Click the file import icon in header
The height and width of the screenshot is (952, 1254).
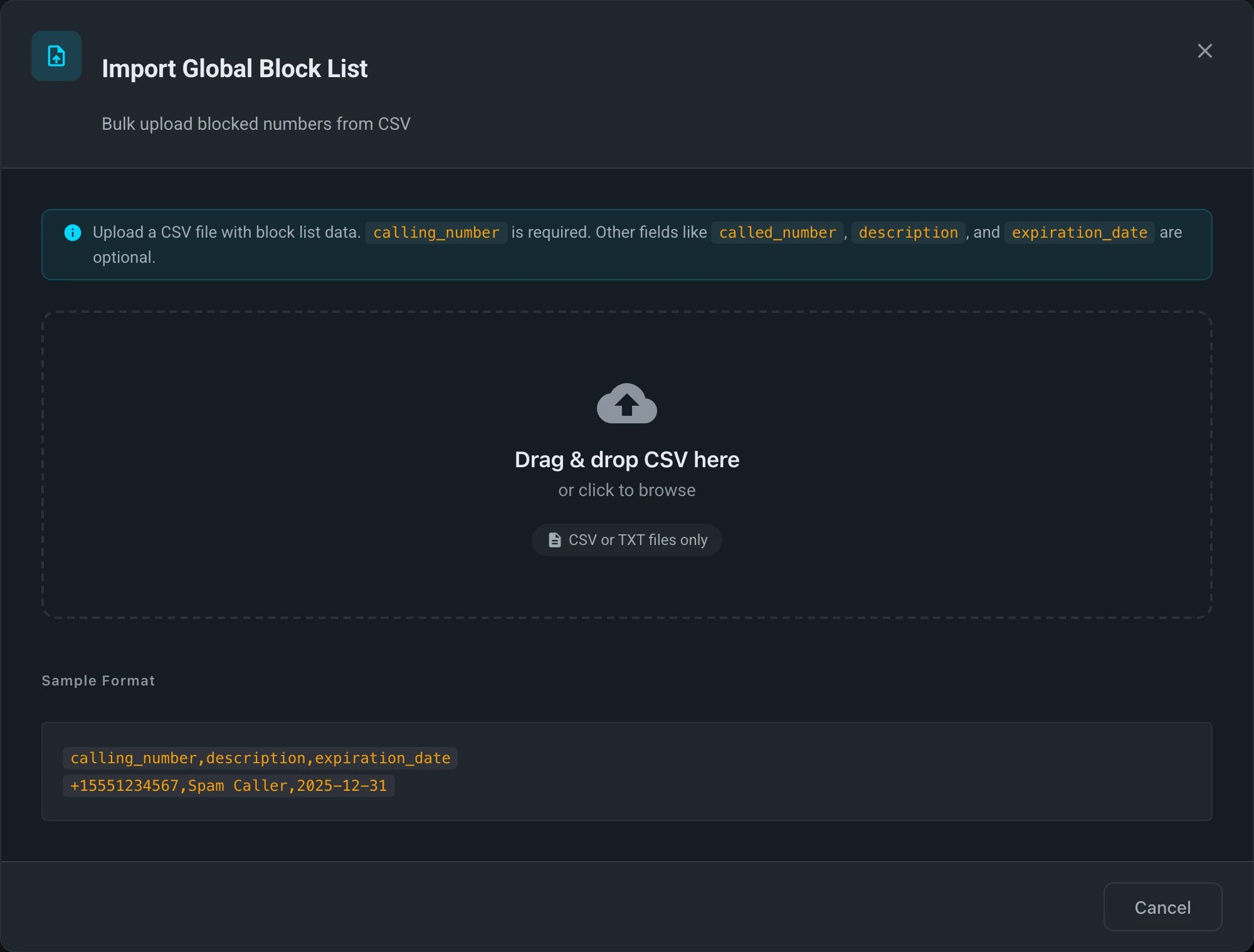coord(56,56)
